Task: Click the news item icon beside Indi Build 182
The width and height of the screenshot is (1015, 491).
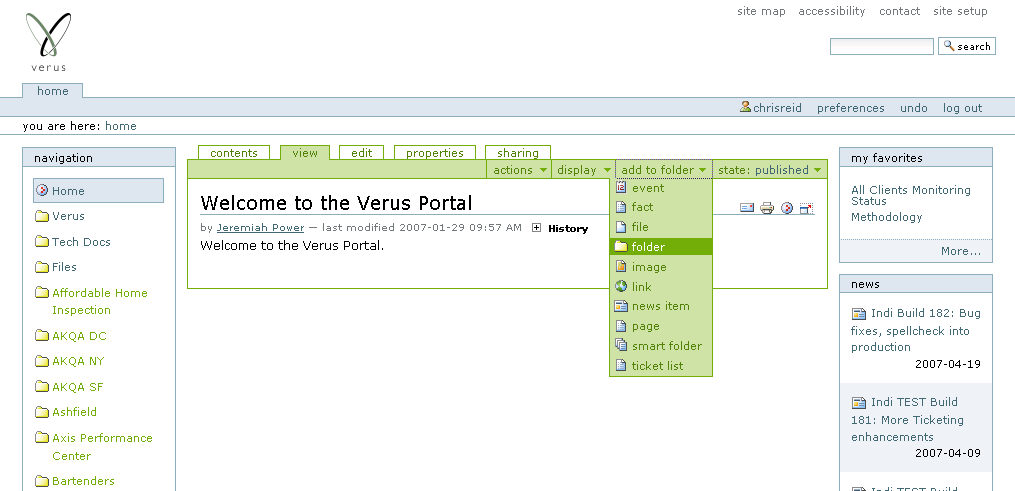Action: (x=858, y=314)
